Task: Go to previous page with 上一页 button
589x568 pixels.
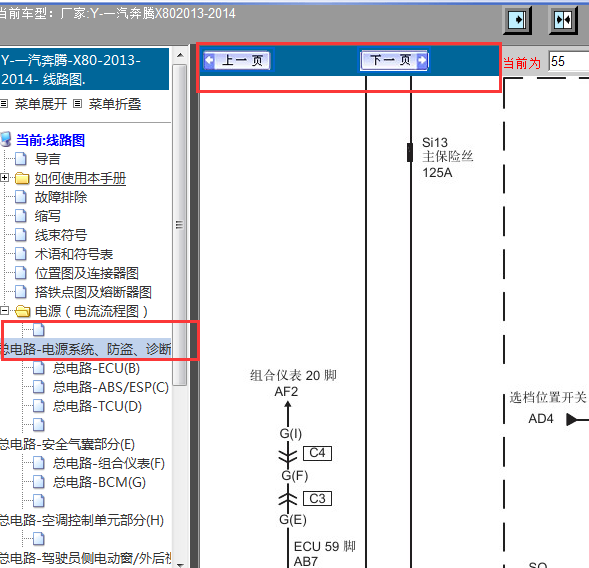Action: [237, 60]
